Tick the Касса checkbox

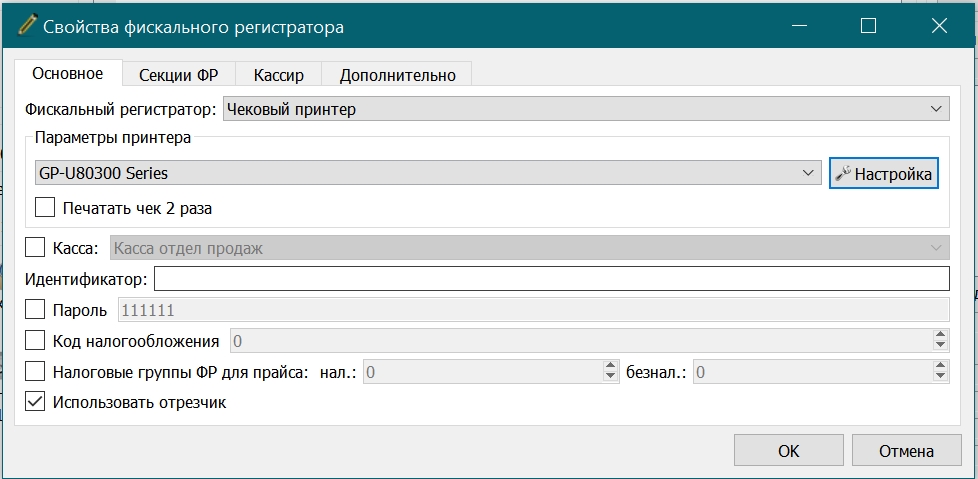[x=35, y=247]
